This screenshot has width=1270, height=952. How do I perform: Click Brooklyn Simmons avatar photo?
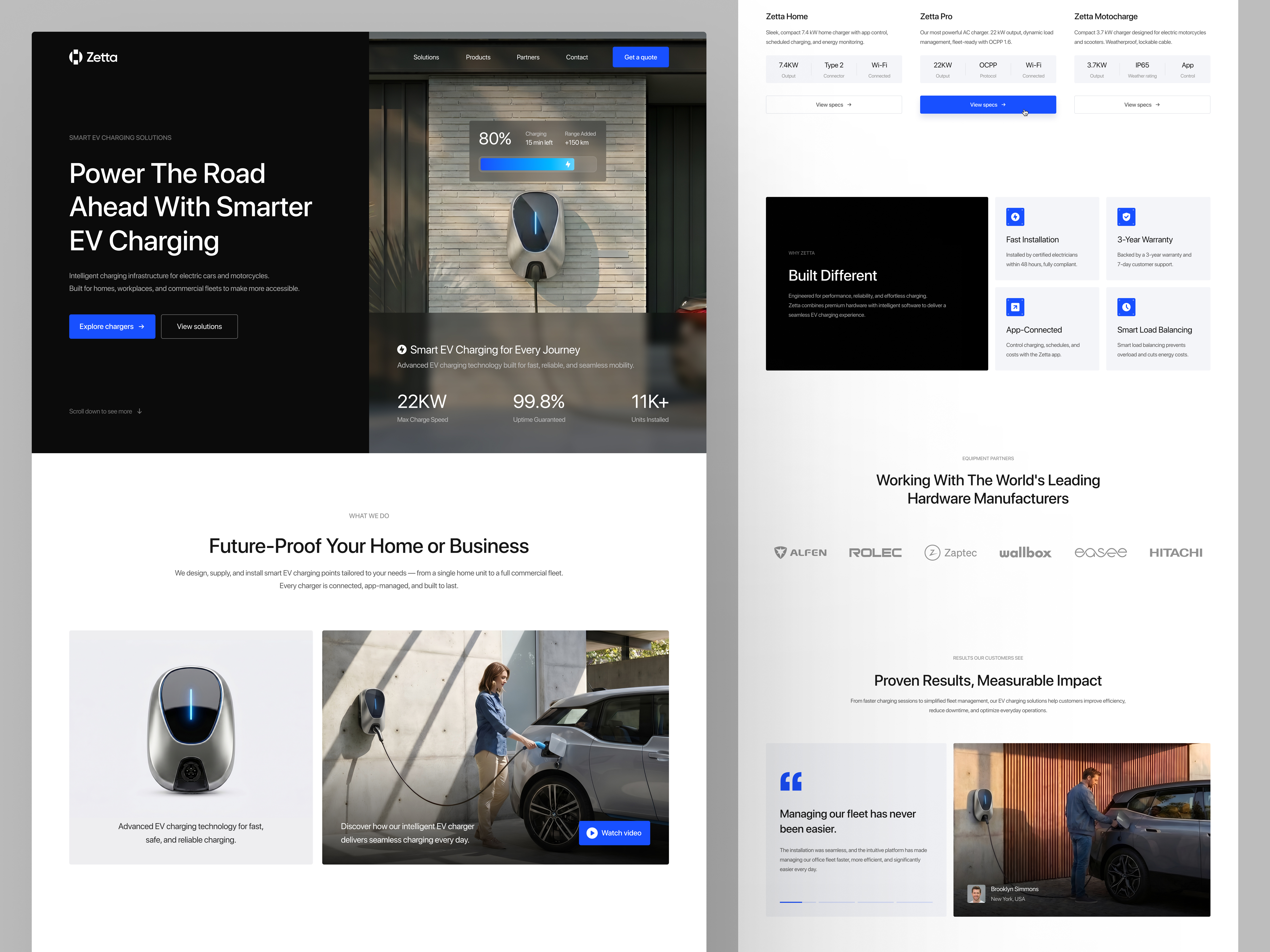(x=976, y=893)
